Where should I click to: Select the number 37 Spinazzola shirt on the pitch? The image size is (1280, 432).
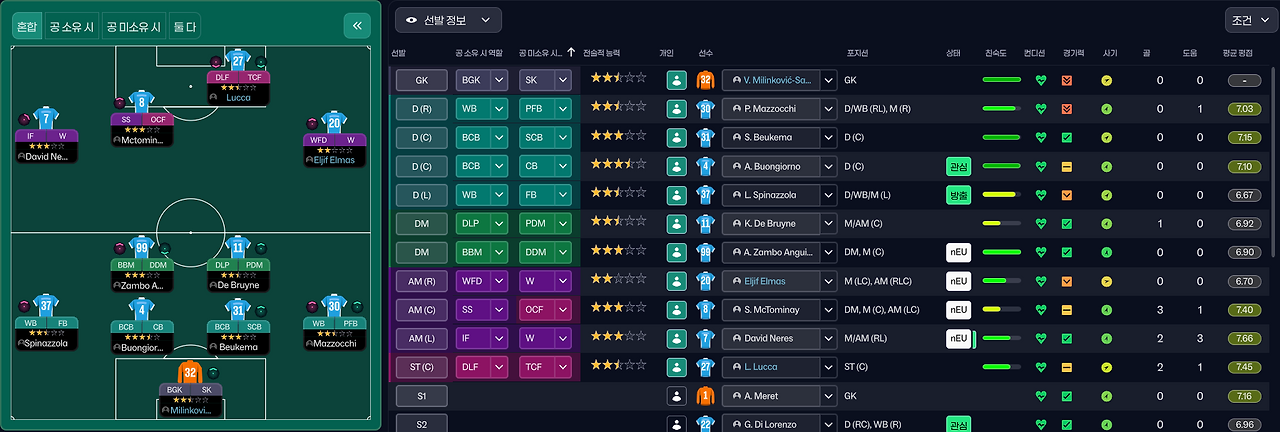coord(46,305)
